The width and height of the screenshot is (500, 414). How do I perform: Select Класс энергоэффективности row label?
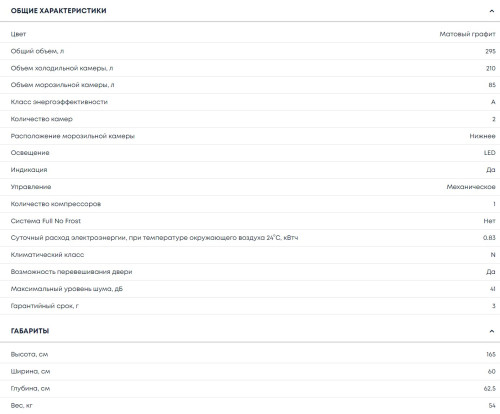point(59,102)
